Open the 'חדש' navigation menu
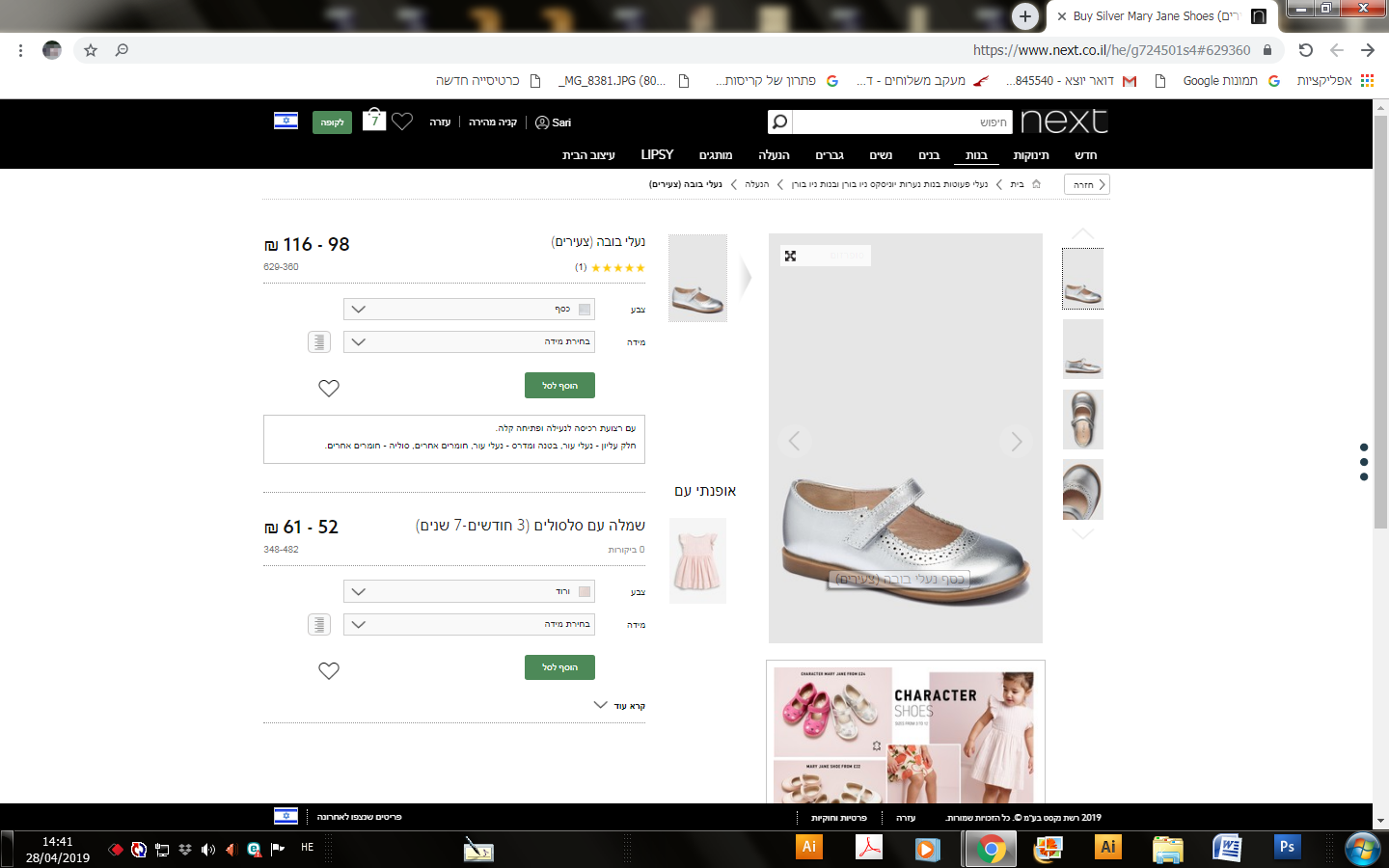 pyautogui.click(x=1086, y=155)
